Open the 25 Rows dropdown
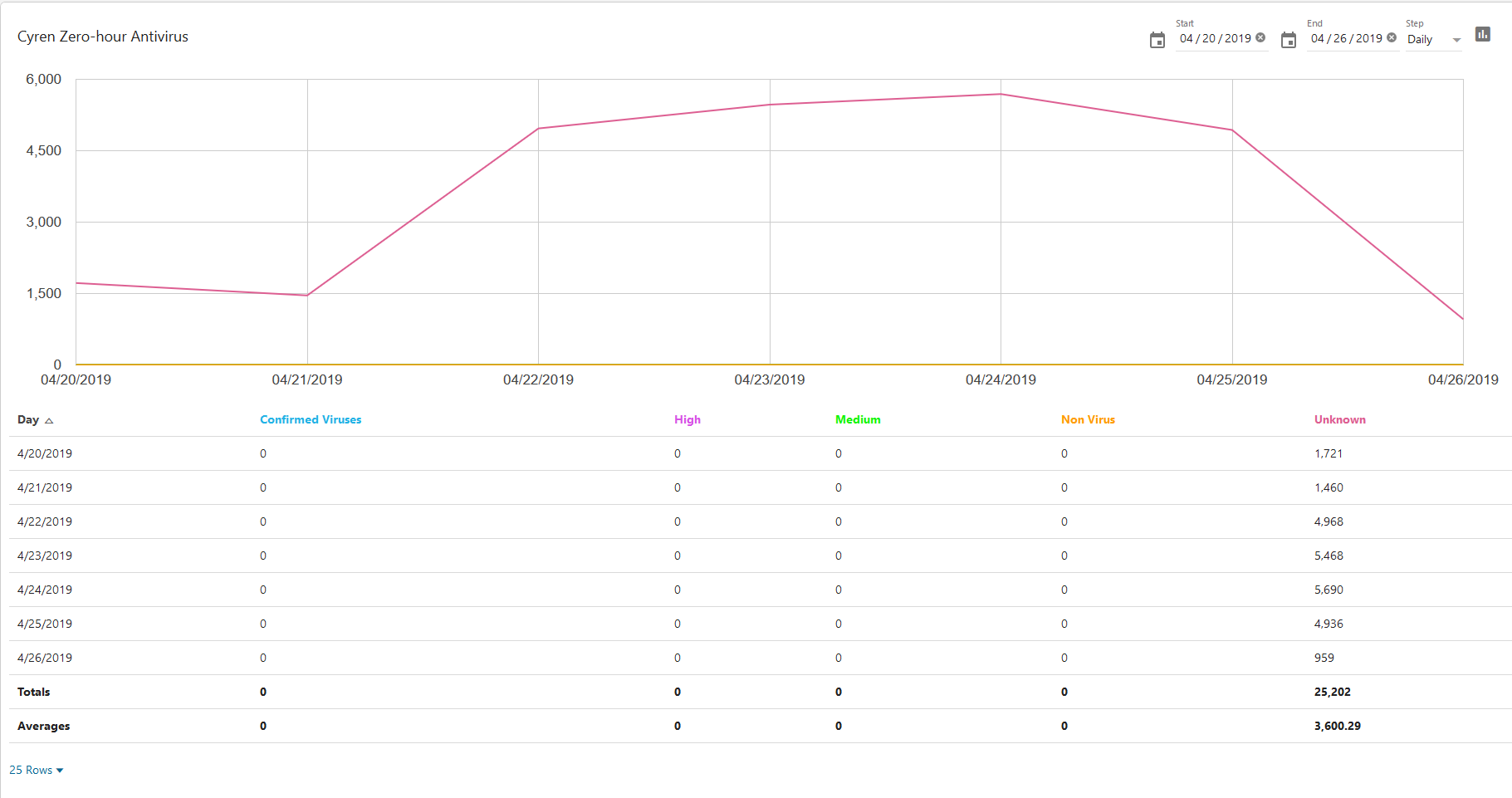The image size is (1512, 798). [37, 770]
